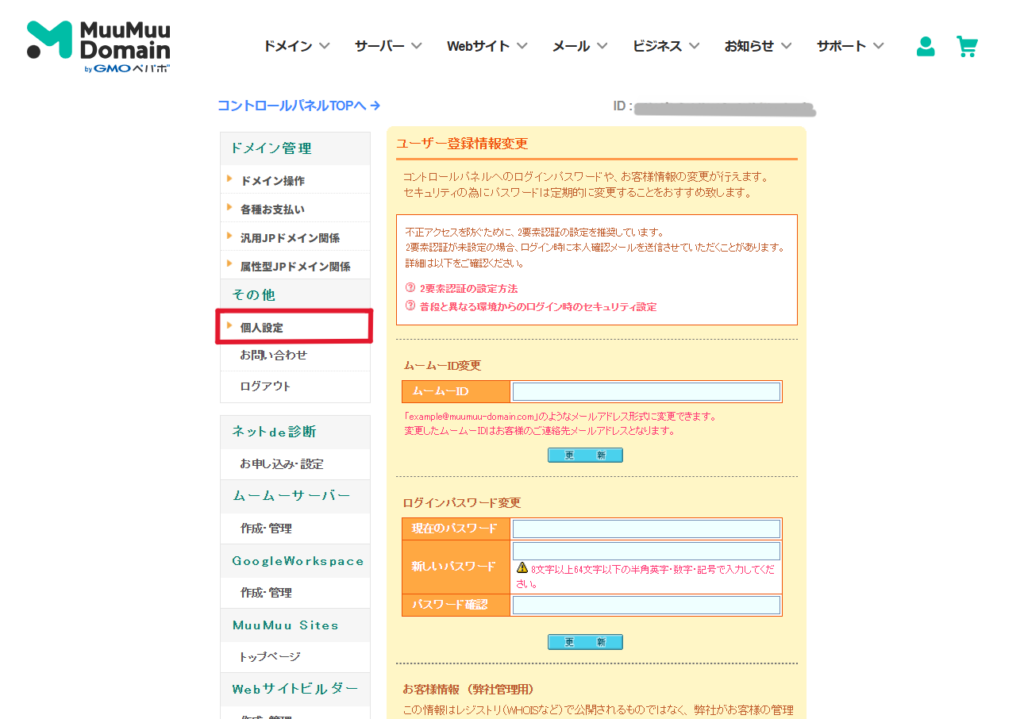The height and width of the screenshot is (719, 1024).
Task: Expand the ドメイン dropdown menu
Action: (x=296, y=46)
